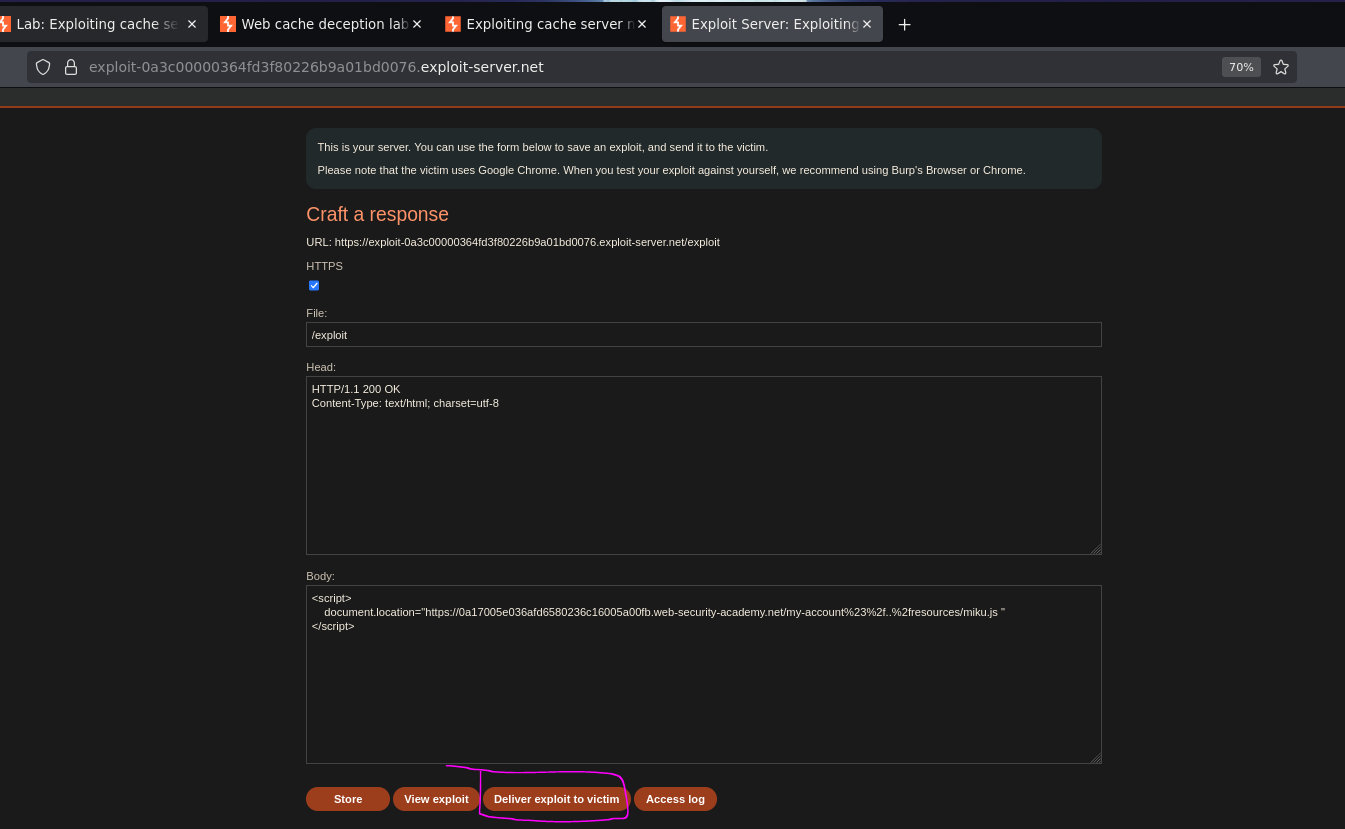The width and height of the screenshot is (1345, 829).
Task: Click the opening <script> tag line
Action: pos(331,598)
